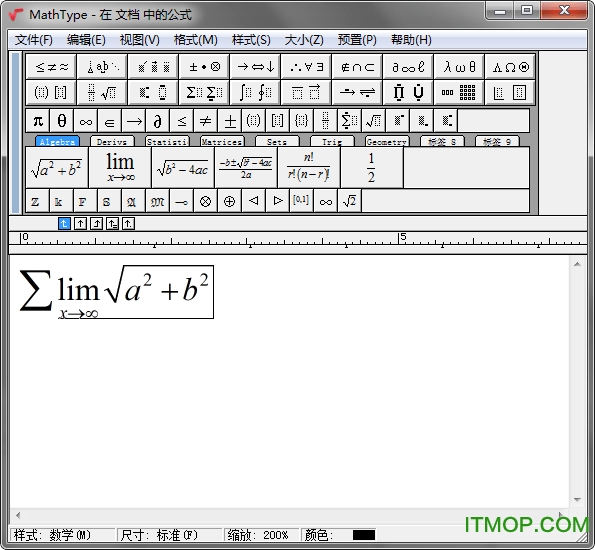
Task: Open the fraction and radical templates palette
Action: click(102, 92)
